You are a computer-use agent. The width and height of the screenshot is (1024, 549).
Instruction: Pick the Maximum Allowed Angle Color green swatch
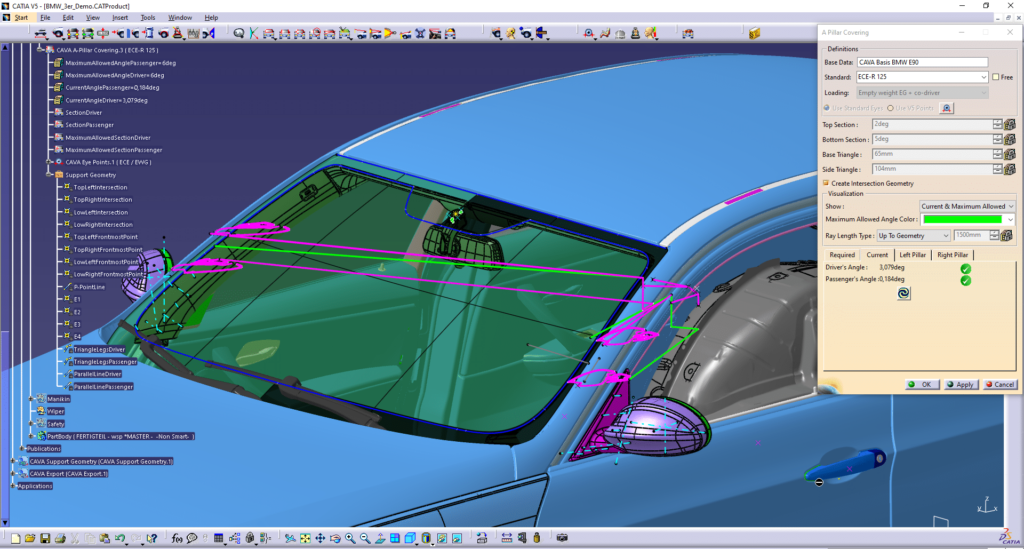click(x=962, y=220)
